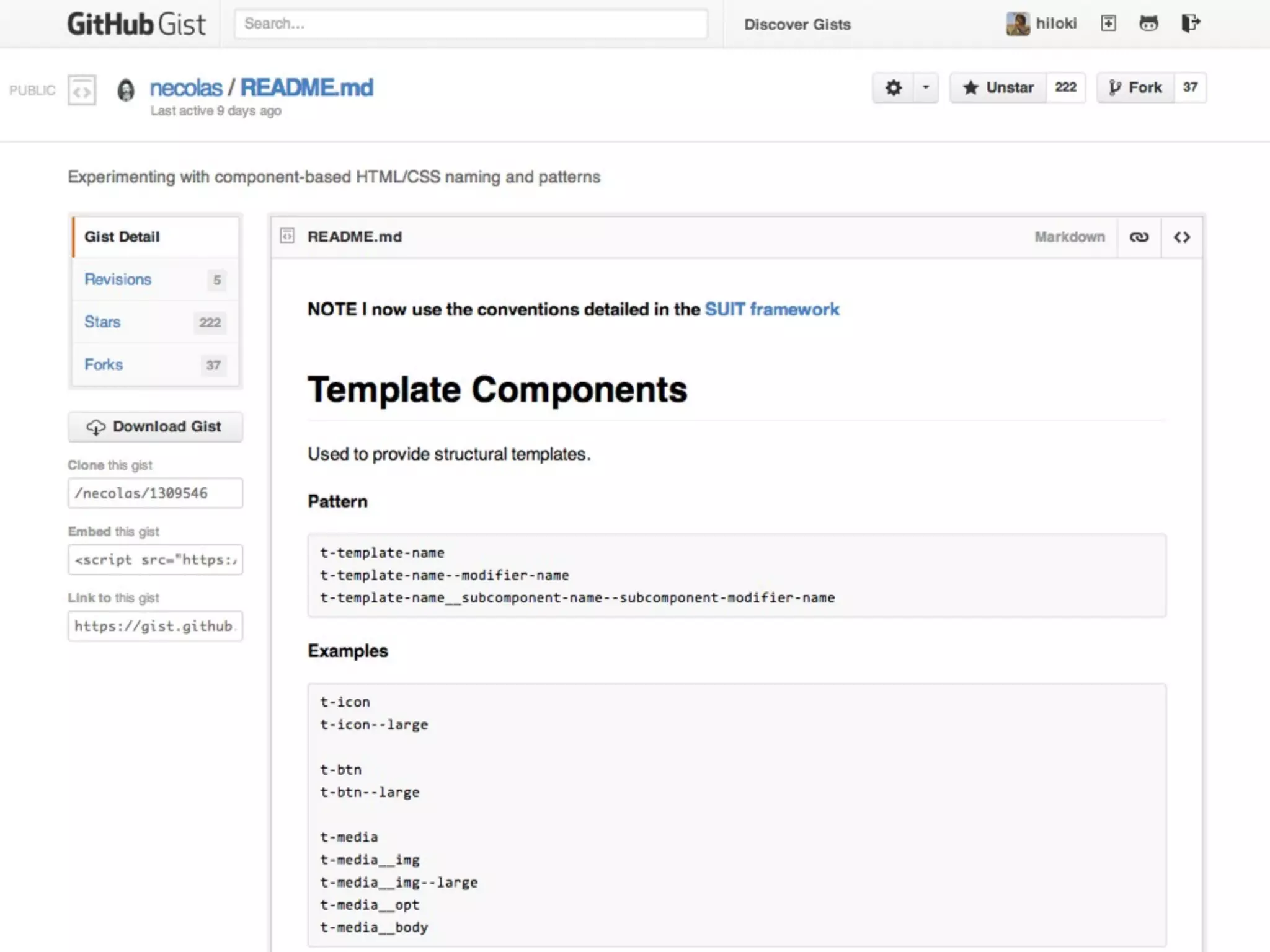
Task: Open the hiloki username link
Action: click(1056, 24)
